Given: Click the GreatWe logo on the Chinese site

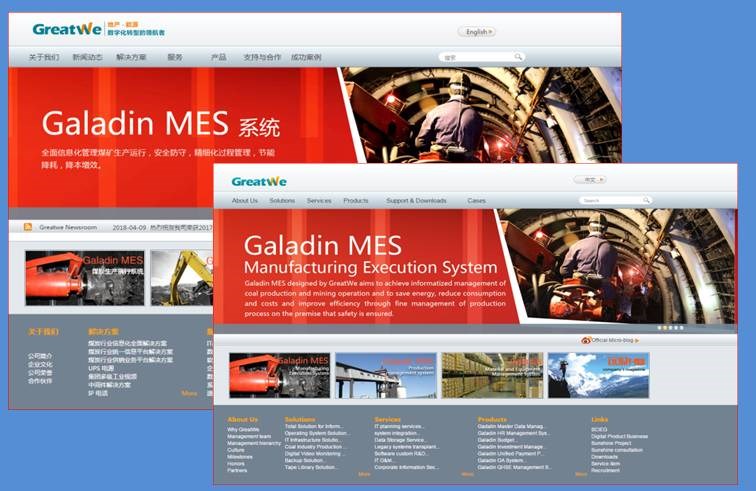Looking at the screenshot, I should tap(67, 29).
